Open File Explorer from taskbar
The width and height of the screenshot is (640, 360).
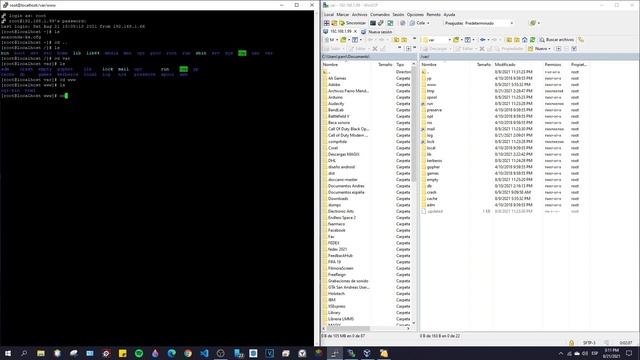click(41, 353)
